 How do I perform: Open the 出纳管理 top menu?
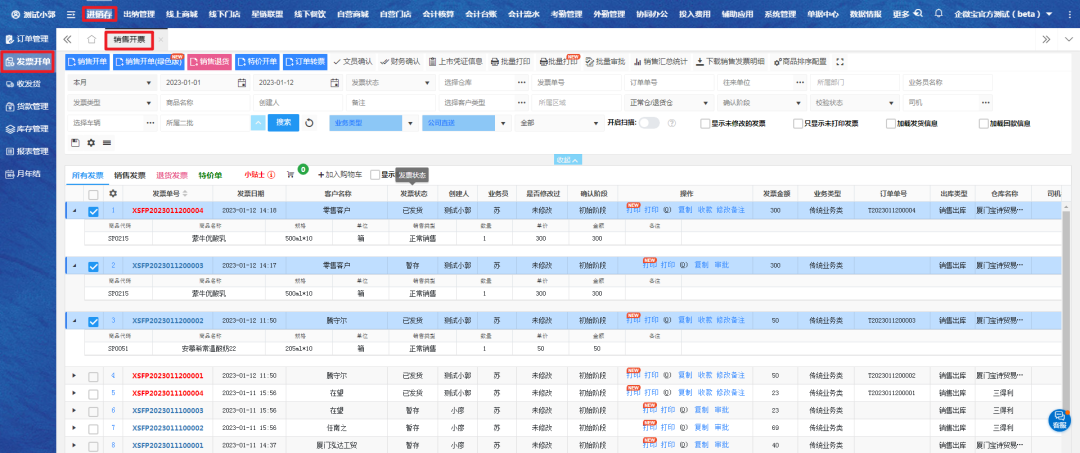pyautogui.click(x=138, y=15)
